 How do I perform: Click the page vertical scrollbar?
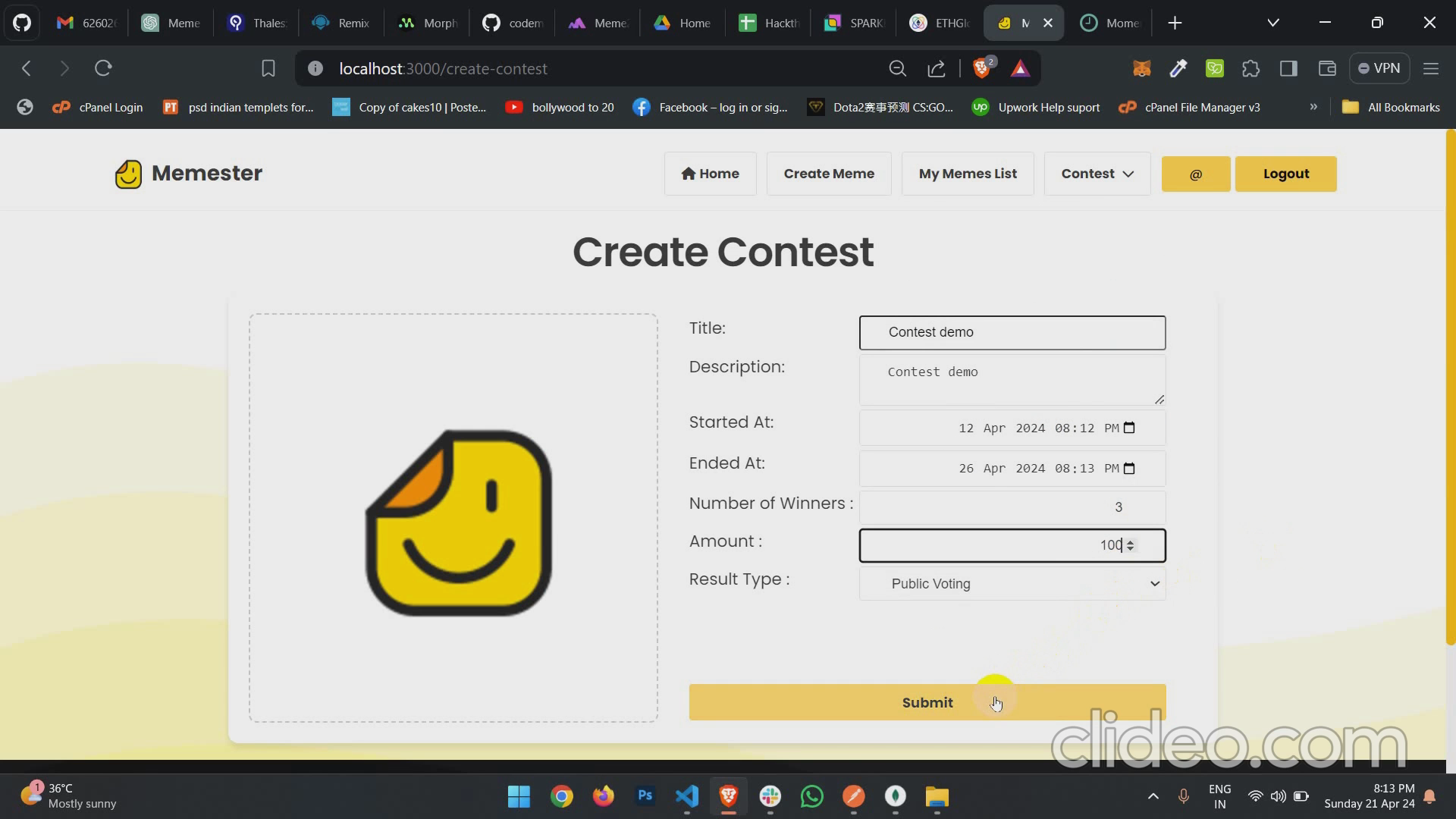(x=1451, y=387)
